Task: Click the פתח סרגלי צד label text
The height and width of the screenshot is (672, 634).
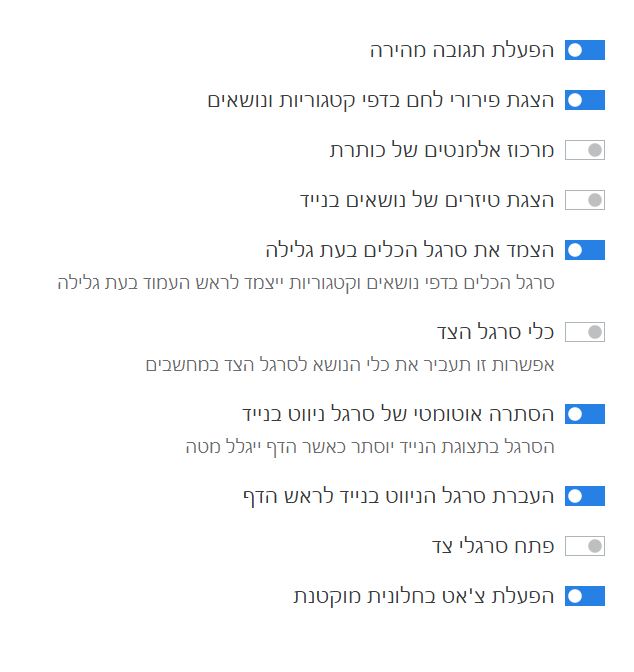Action: 490,546
